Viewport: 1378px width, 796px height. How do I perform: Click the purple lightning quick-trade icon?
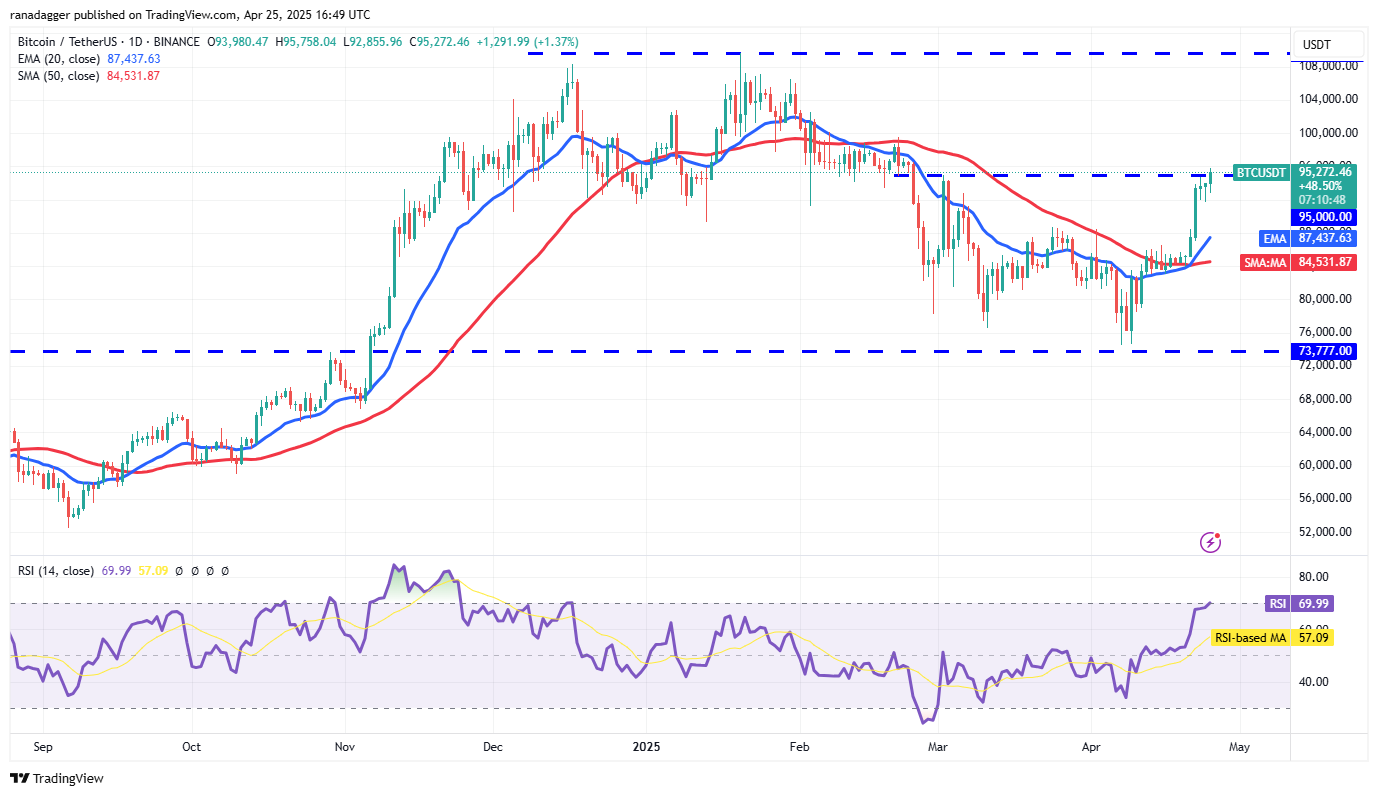tap(1211, 543)
